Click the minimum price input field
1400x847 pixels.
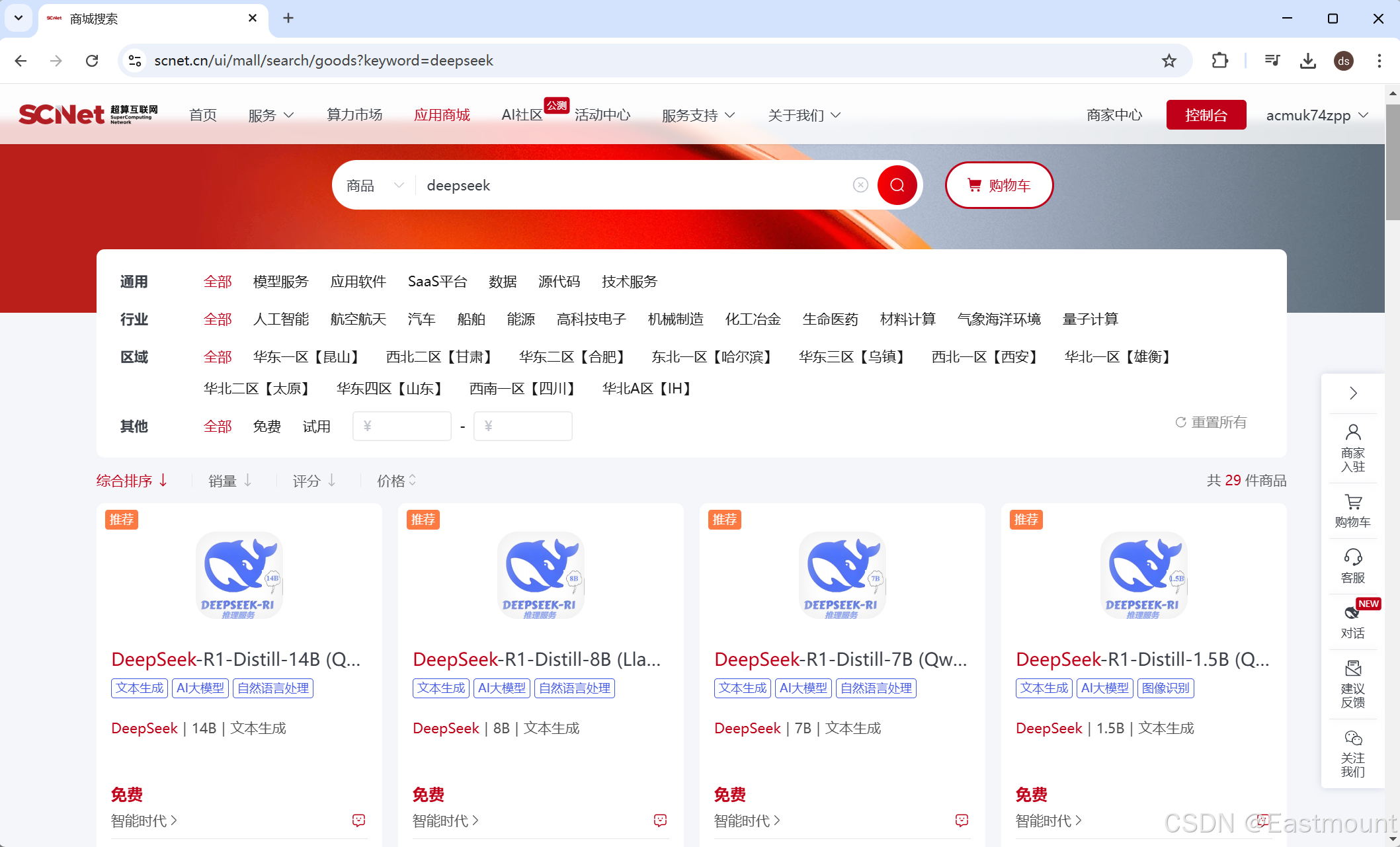click(x=402, y=426)
